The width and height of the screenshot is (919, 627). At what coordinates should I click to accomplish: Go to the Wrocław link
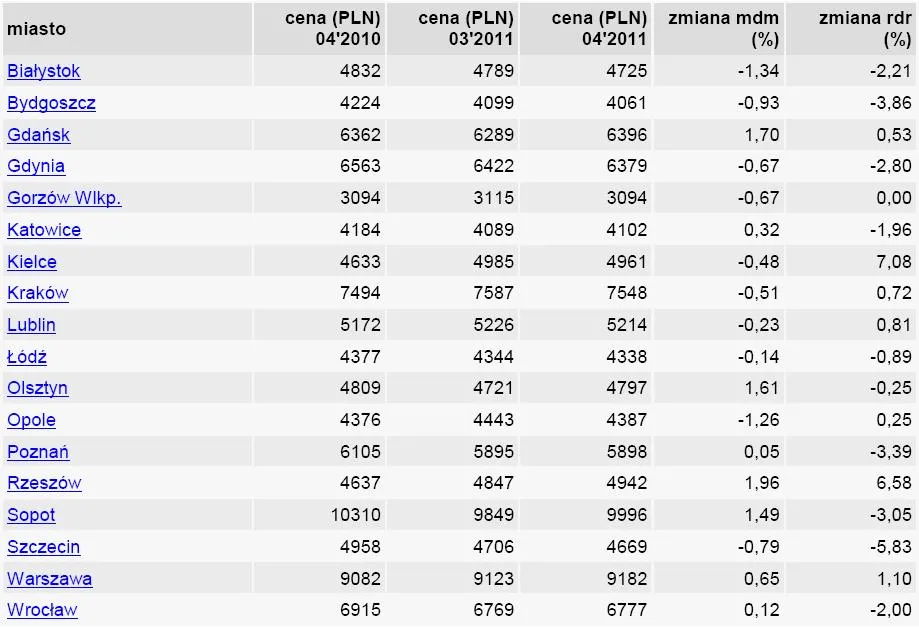point(42,610)
